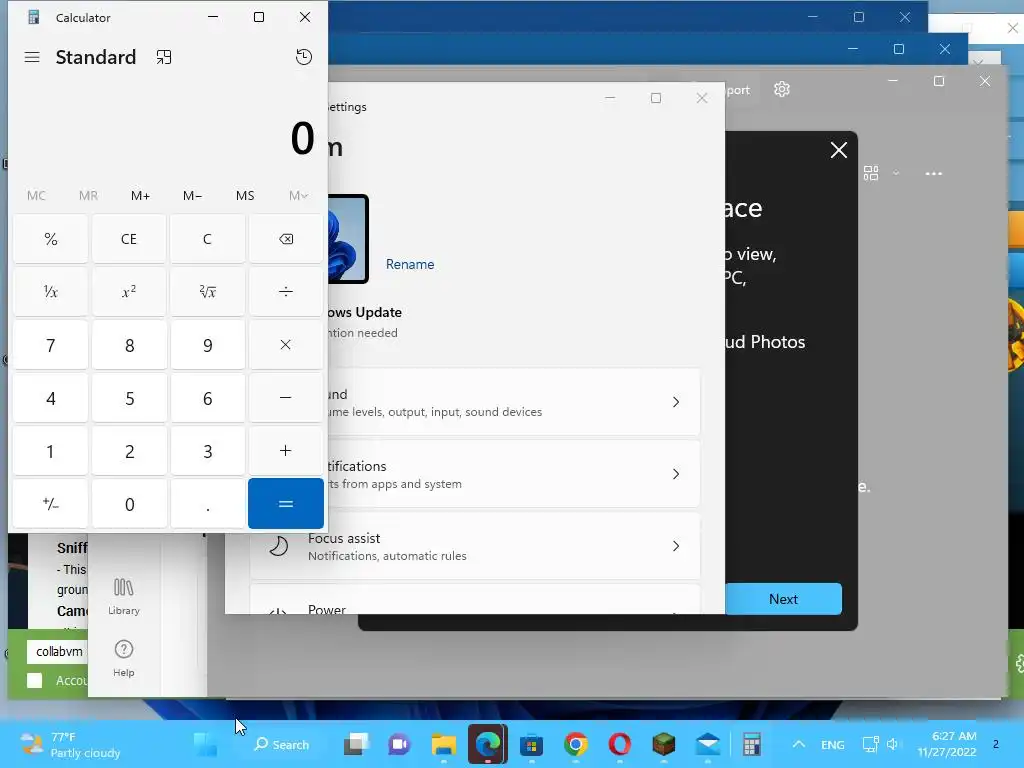Screen dimensions: 1024x768
Task: Open the clock and date flyout
Action: pyautogui.click(x=947, y=744)
